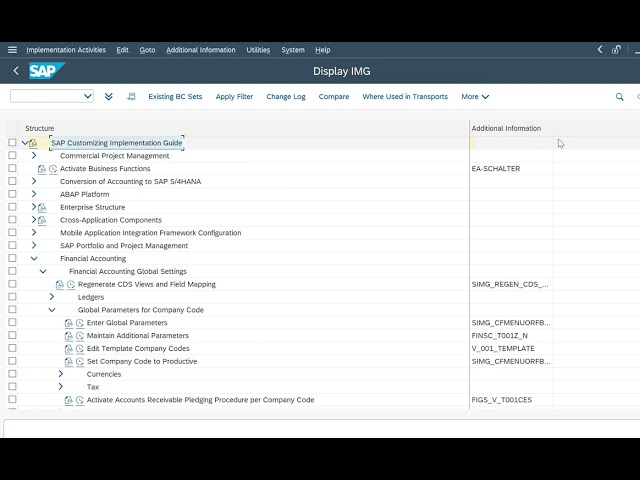Image resolution: width=640 pixels, height=480 pixels.
Task: Collapse Global Parameters for Company Code
Action: 52,310
